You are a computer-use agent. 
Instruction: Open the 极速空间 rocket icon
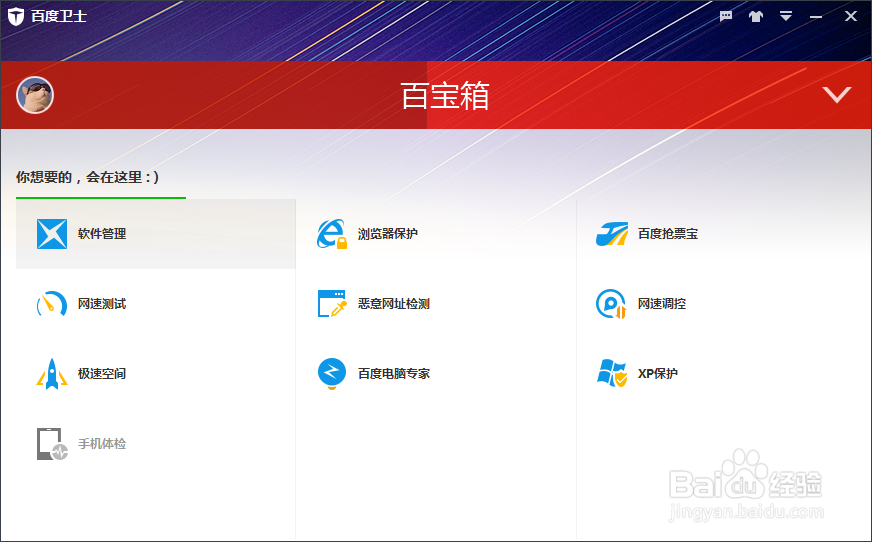pos(52,374)
